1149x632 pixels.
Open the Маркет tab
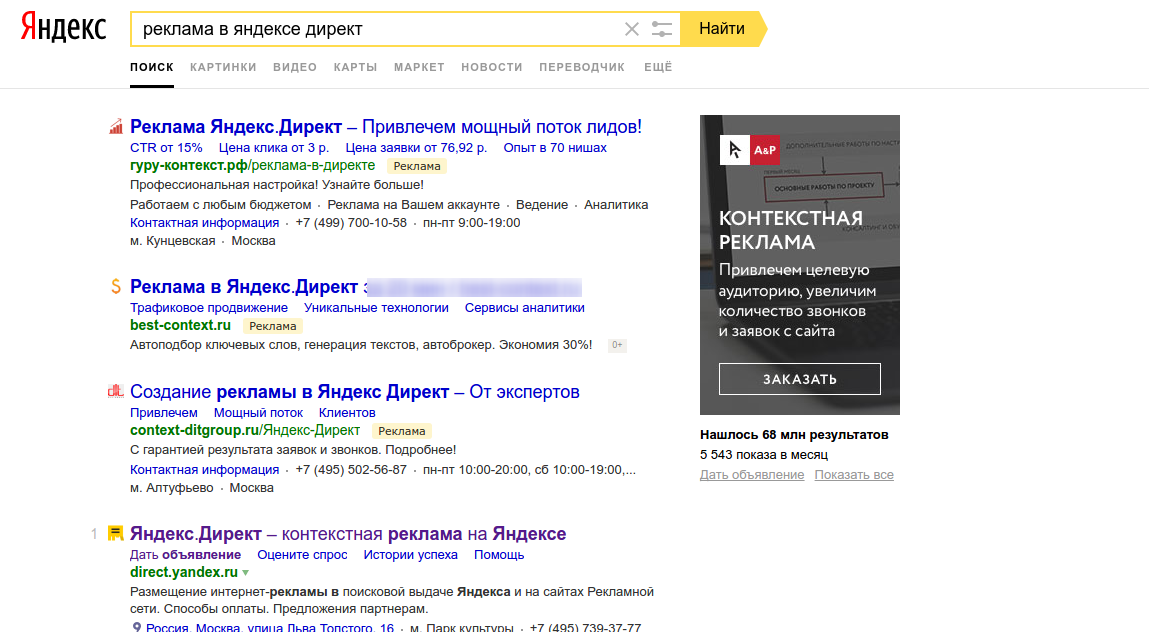[x=419, y=67]
